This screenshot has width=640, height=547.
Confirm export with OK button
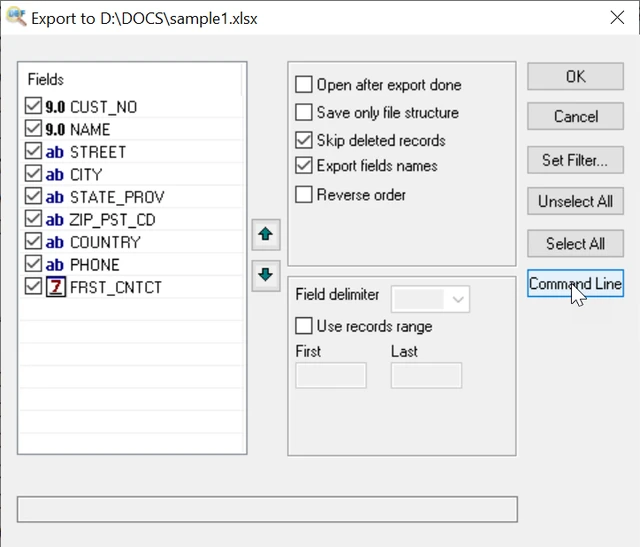(575, 76)
